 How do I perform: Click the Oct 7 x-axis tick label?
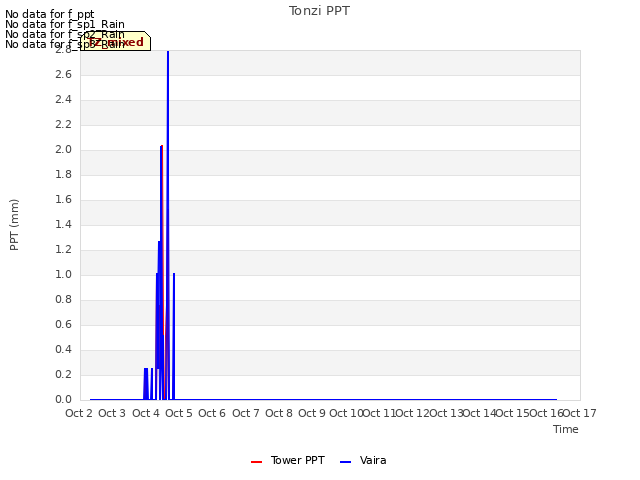(x=246, y=413)
